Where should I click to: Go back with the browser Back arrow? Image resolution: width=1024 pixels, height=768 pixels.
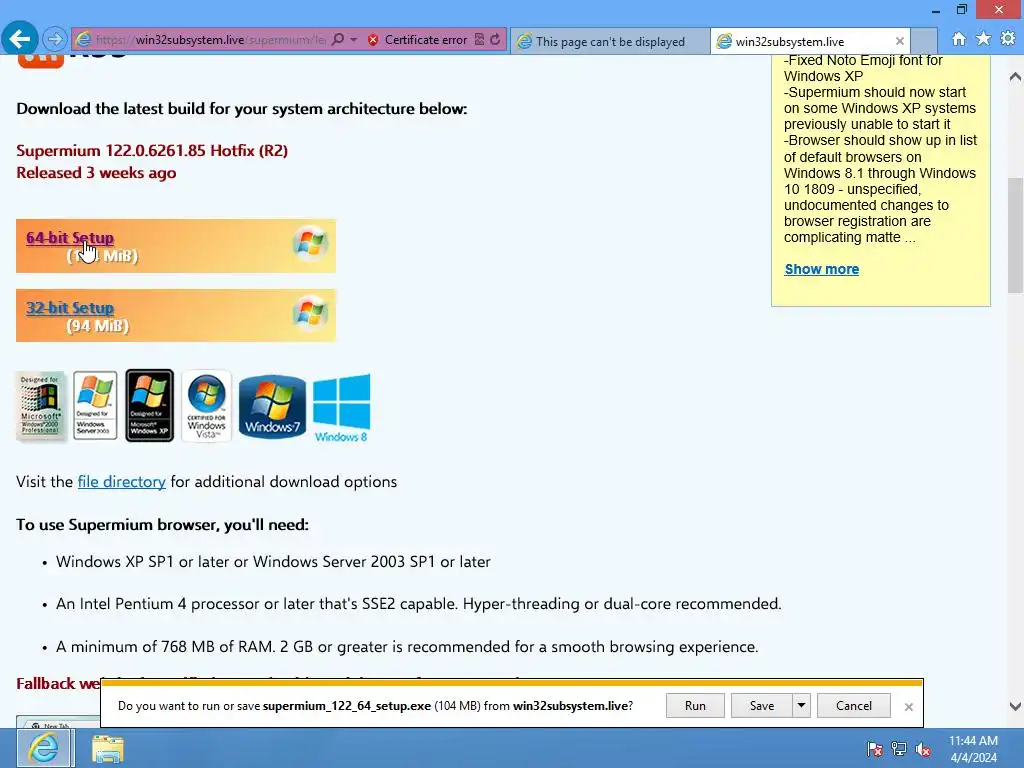(x=20, y=39)
